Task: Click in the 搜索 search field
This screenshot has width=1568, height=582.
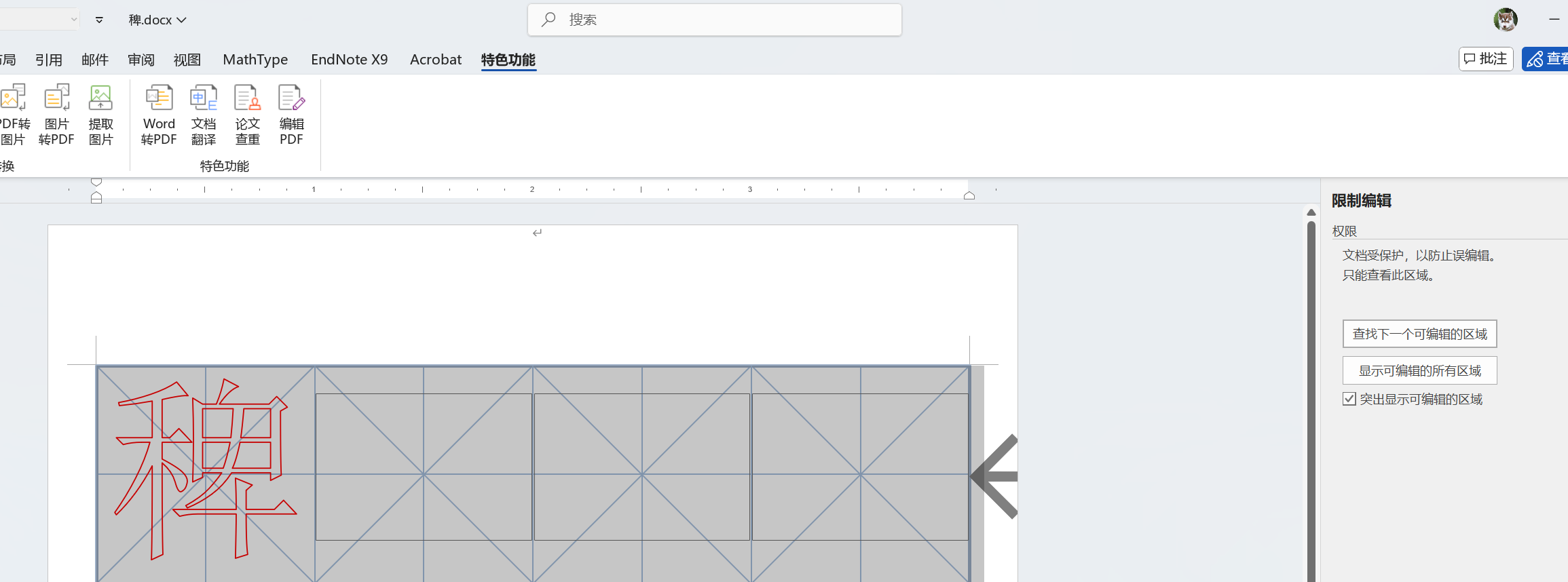Action: [715, 20]
